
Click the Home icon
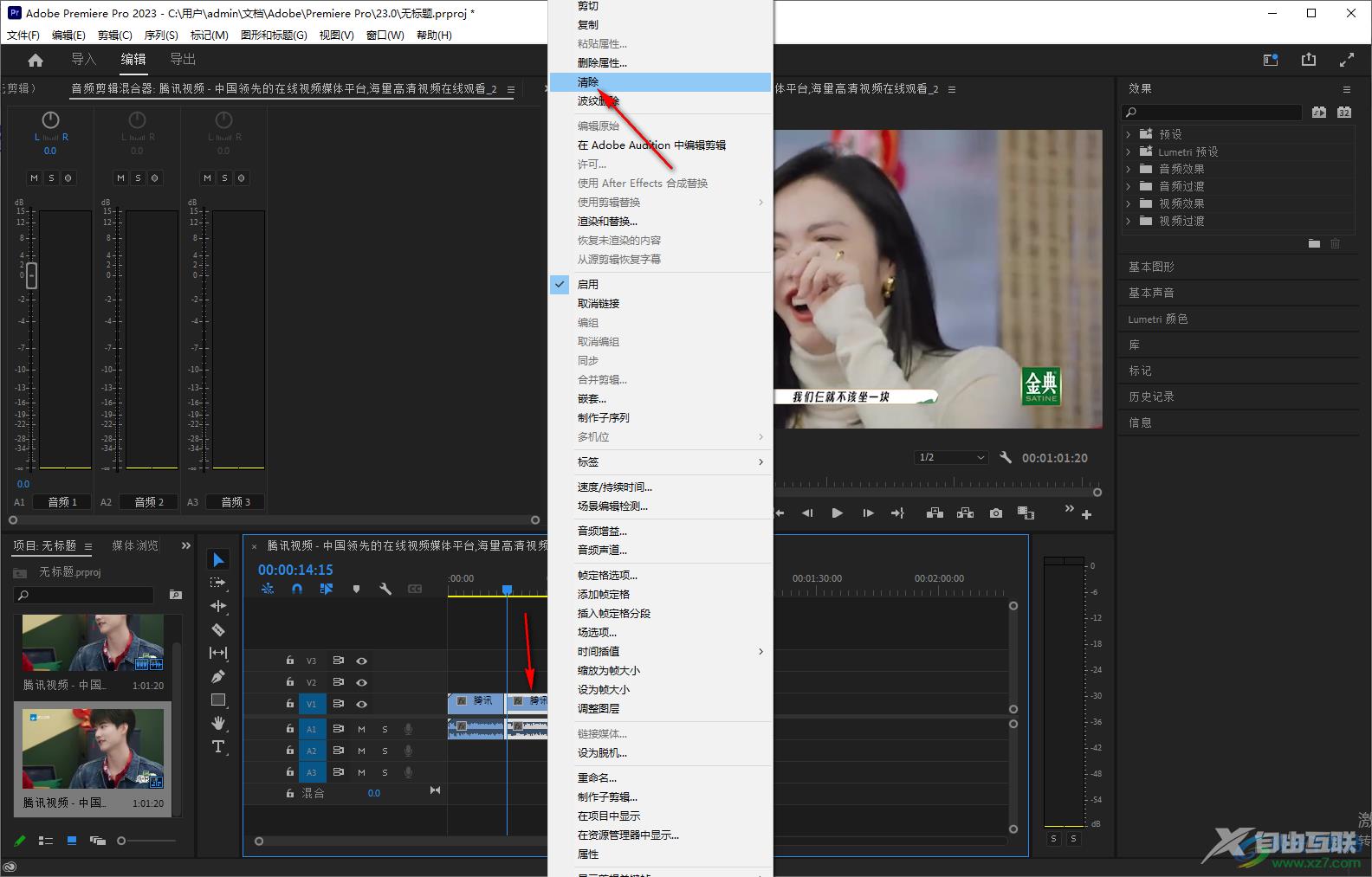click(x=36, y=60)
